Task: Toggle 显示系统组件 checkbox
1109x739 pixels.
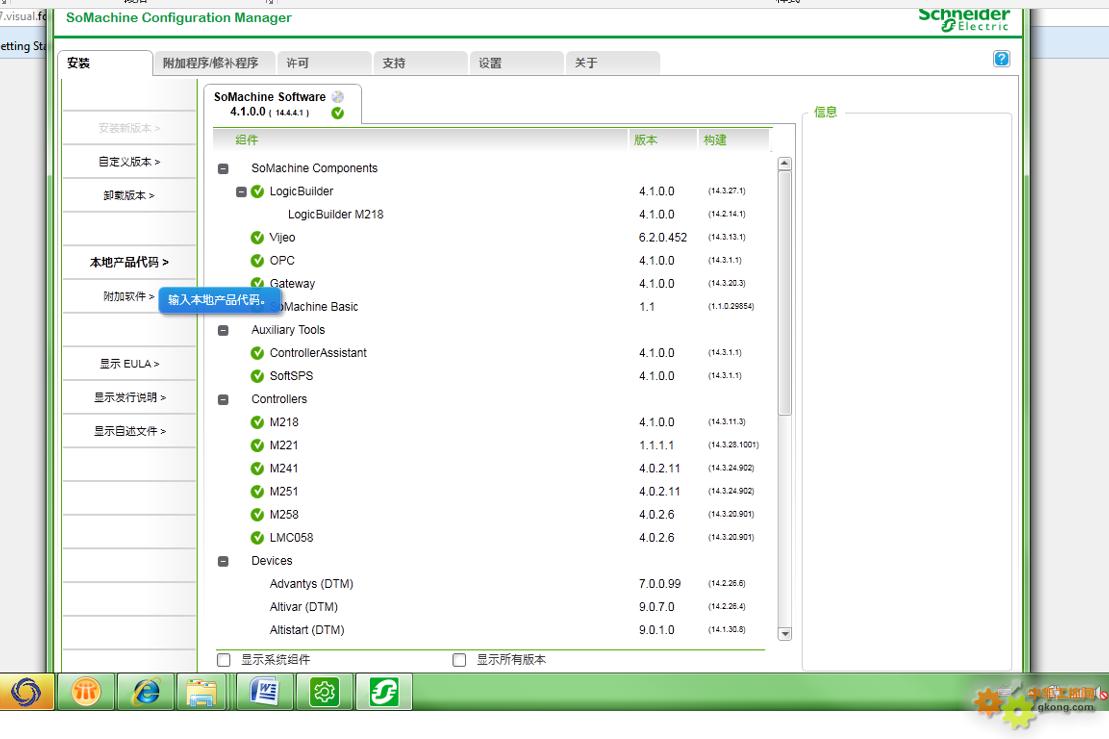Action: (224, 660)
